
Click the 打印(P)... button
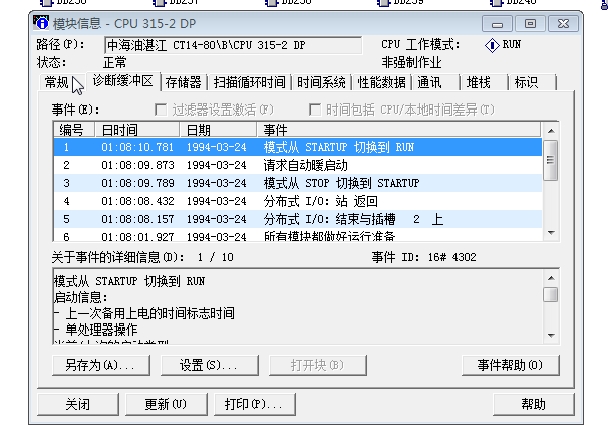(254, 404)
